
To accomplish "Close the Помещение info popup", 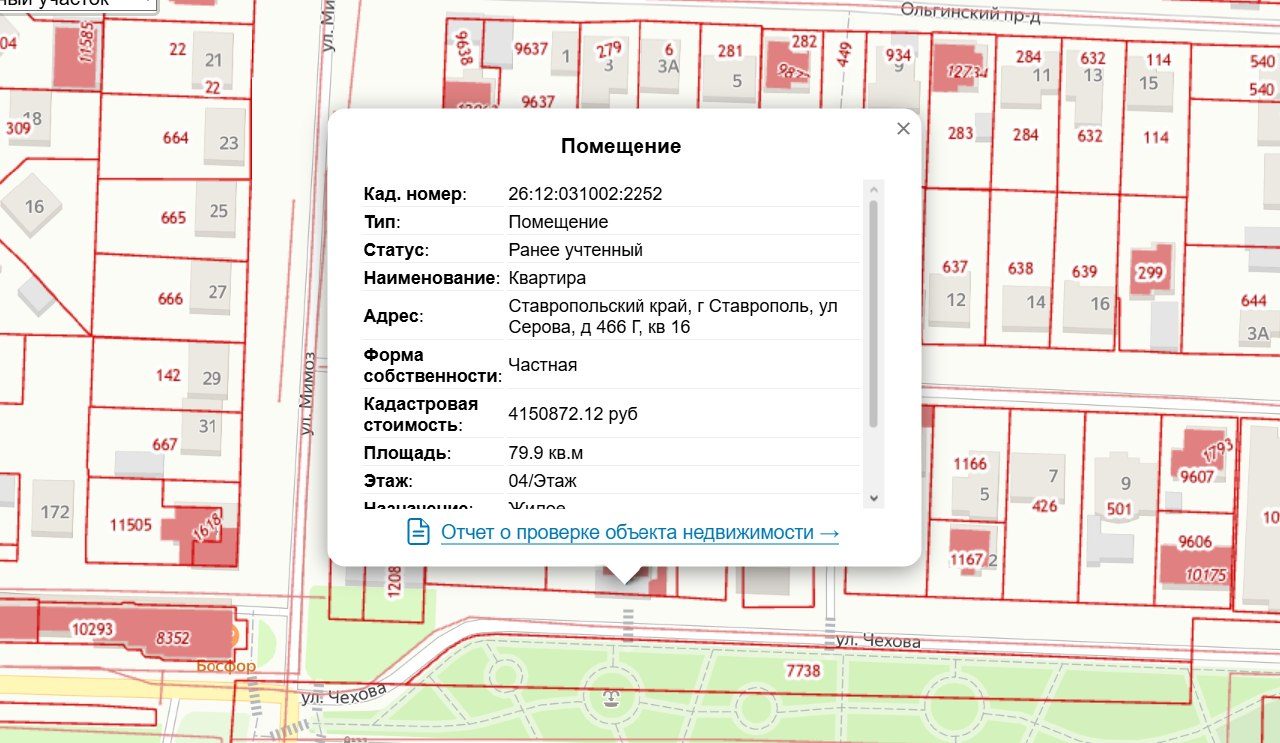I will pos(903,129).
